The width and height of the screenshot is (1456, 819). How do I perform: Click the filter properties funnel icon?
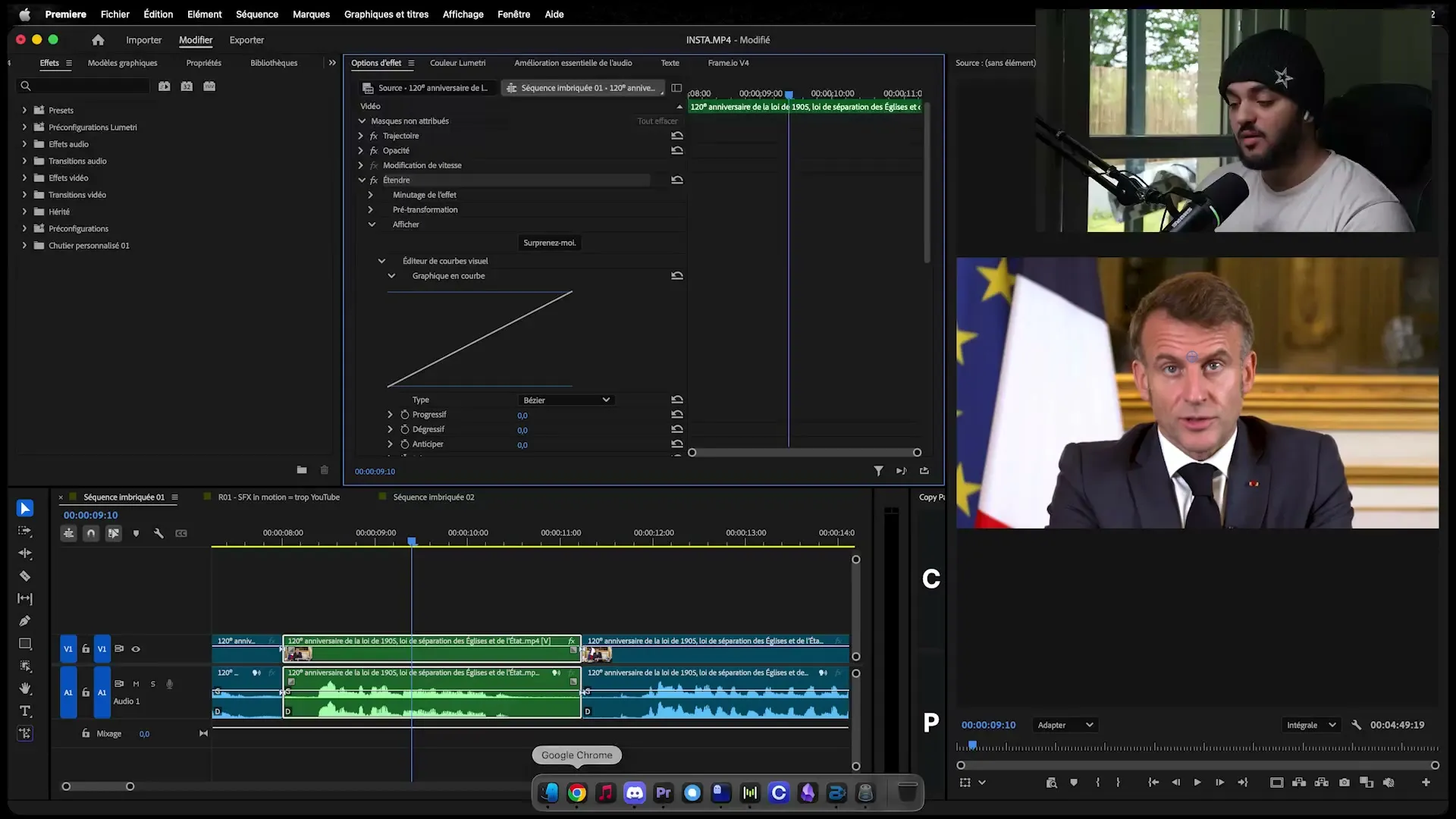878,471
